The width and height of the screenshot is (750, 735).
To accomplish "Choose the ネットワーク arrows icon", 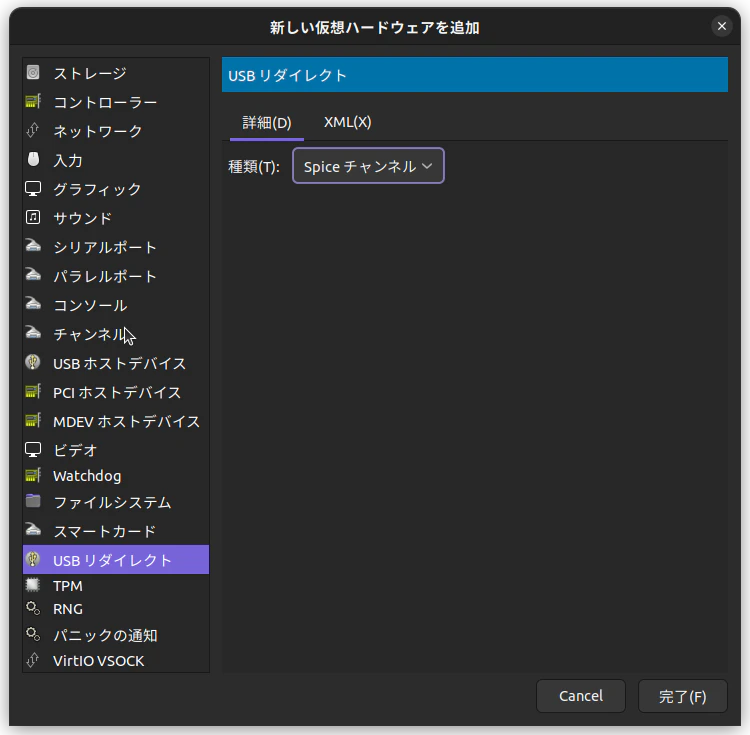I will 33,131.
